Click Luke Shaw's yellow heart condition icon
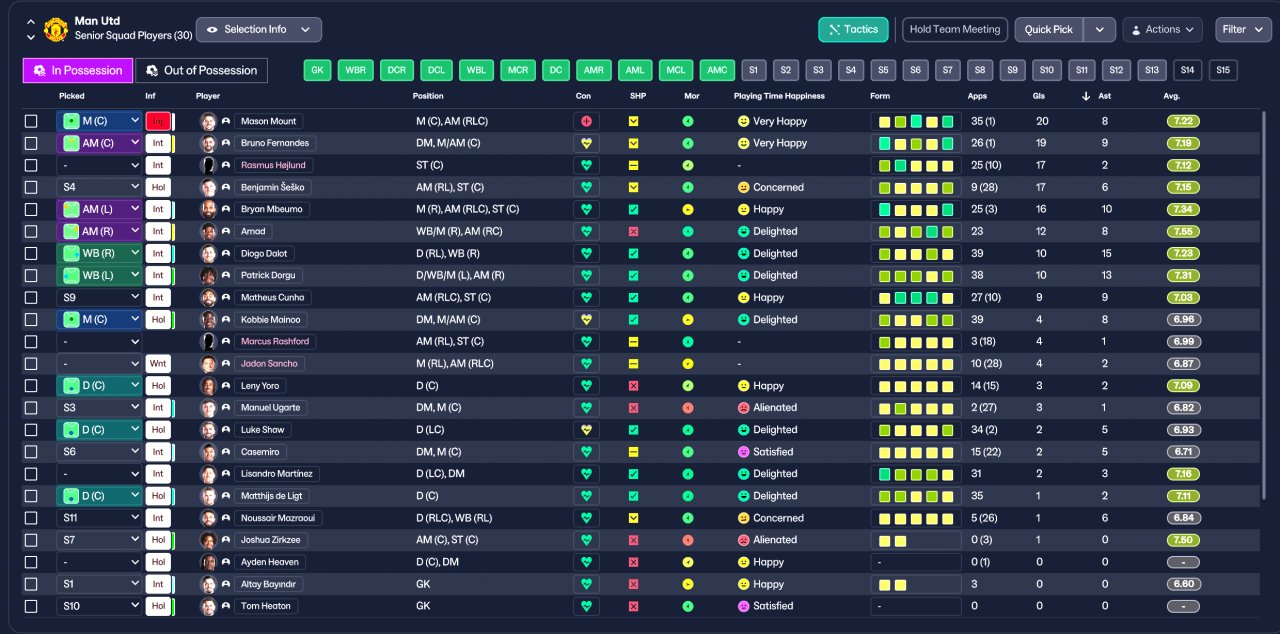 click(x=586, y=430)
